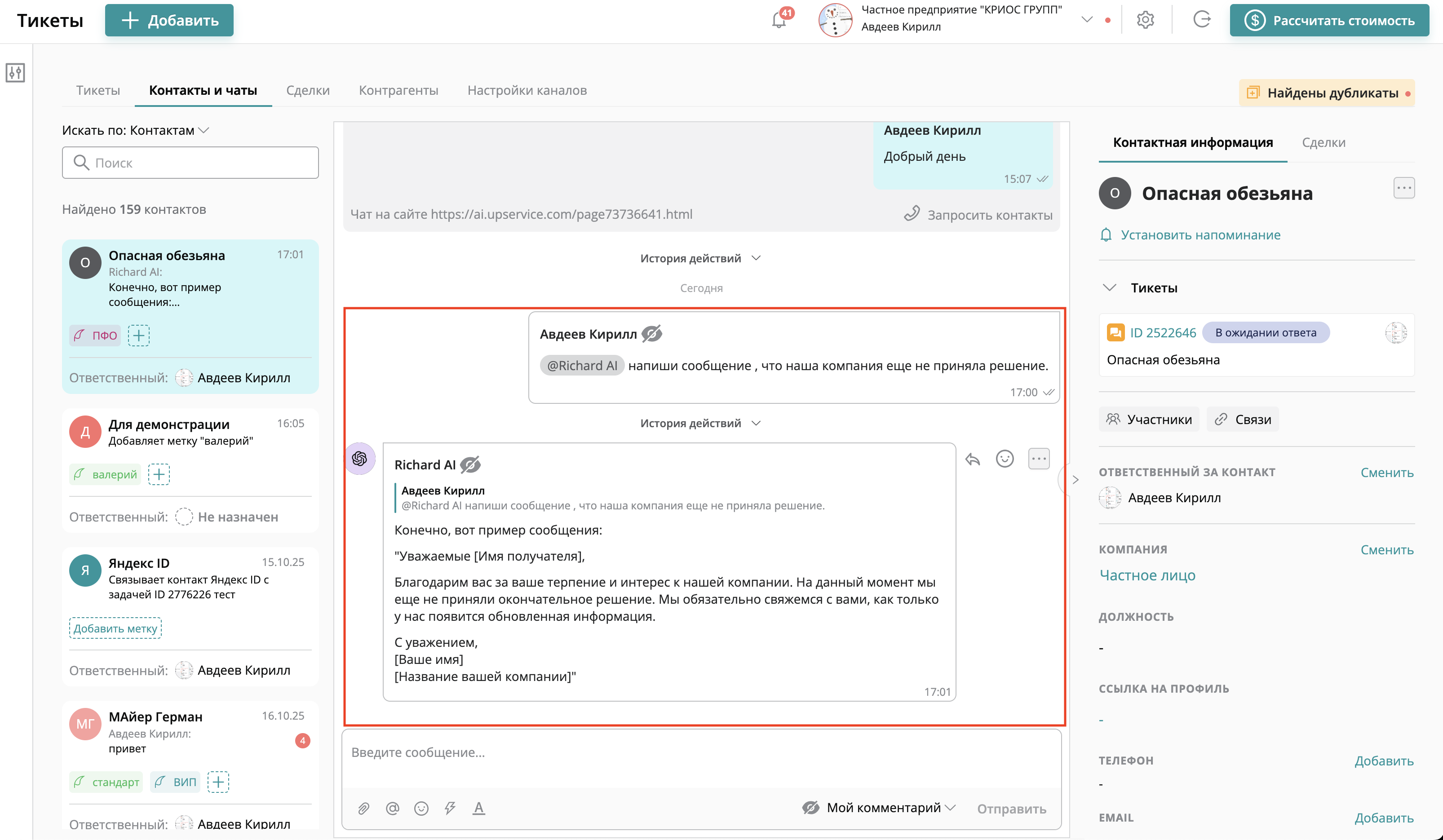Open filter sliders icon in left sidebar

[15, 73]
